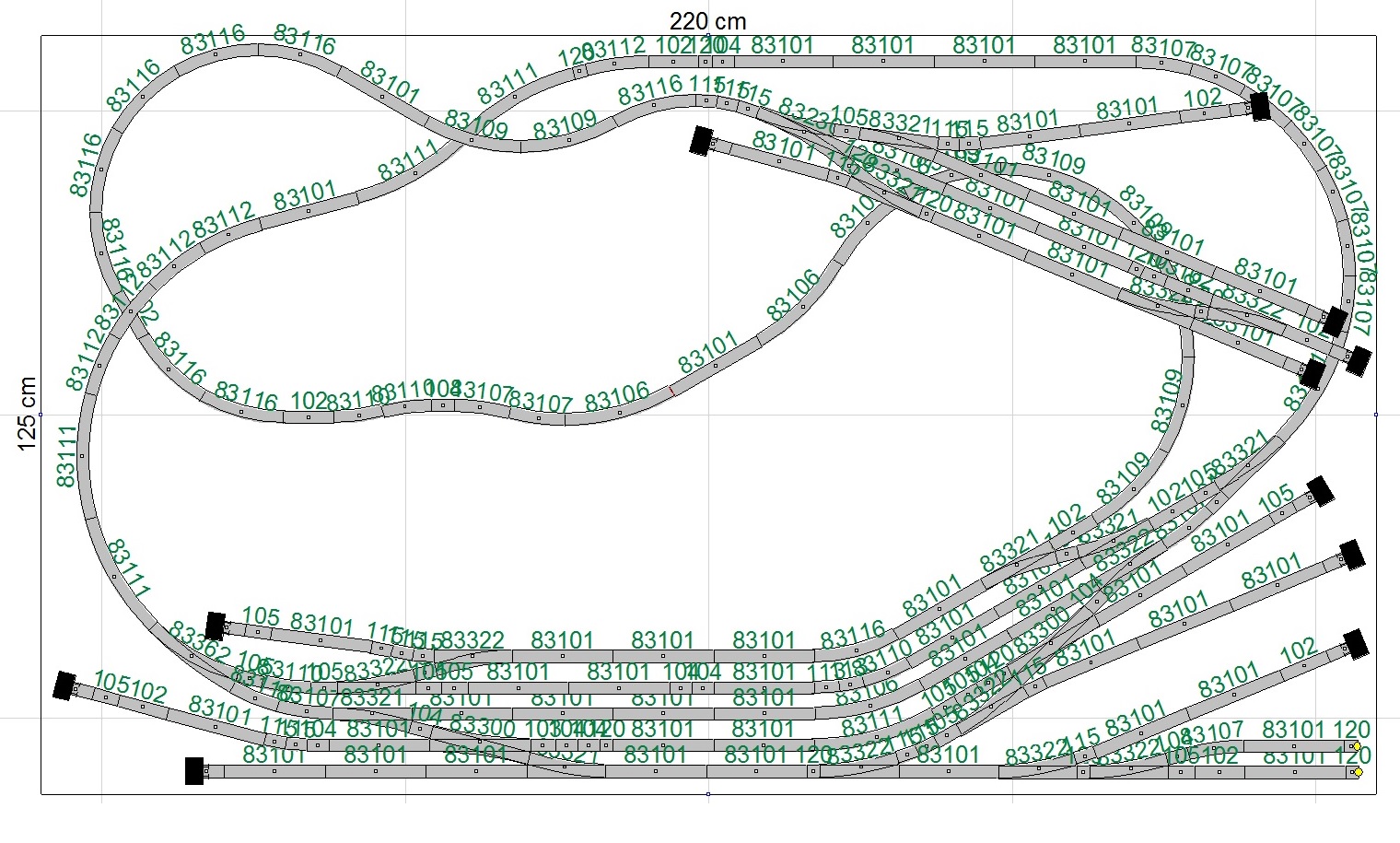This screenshot has height=843, width=1400.
Task: Select the buffer stop beside the 83362 label
Action: (215, 626)
